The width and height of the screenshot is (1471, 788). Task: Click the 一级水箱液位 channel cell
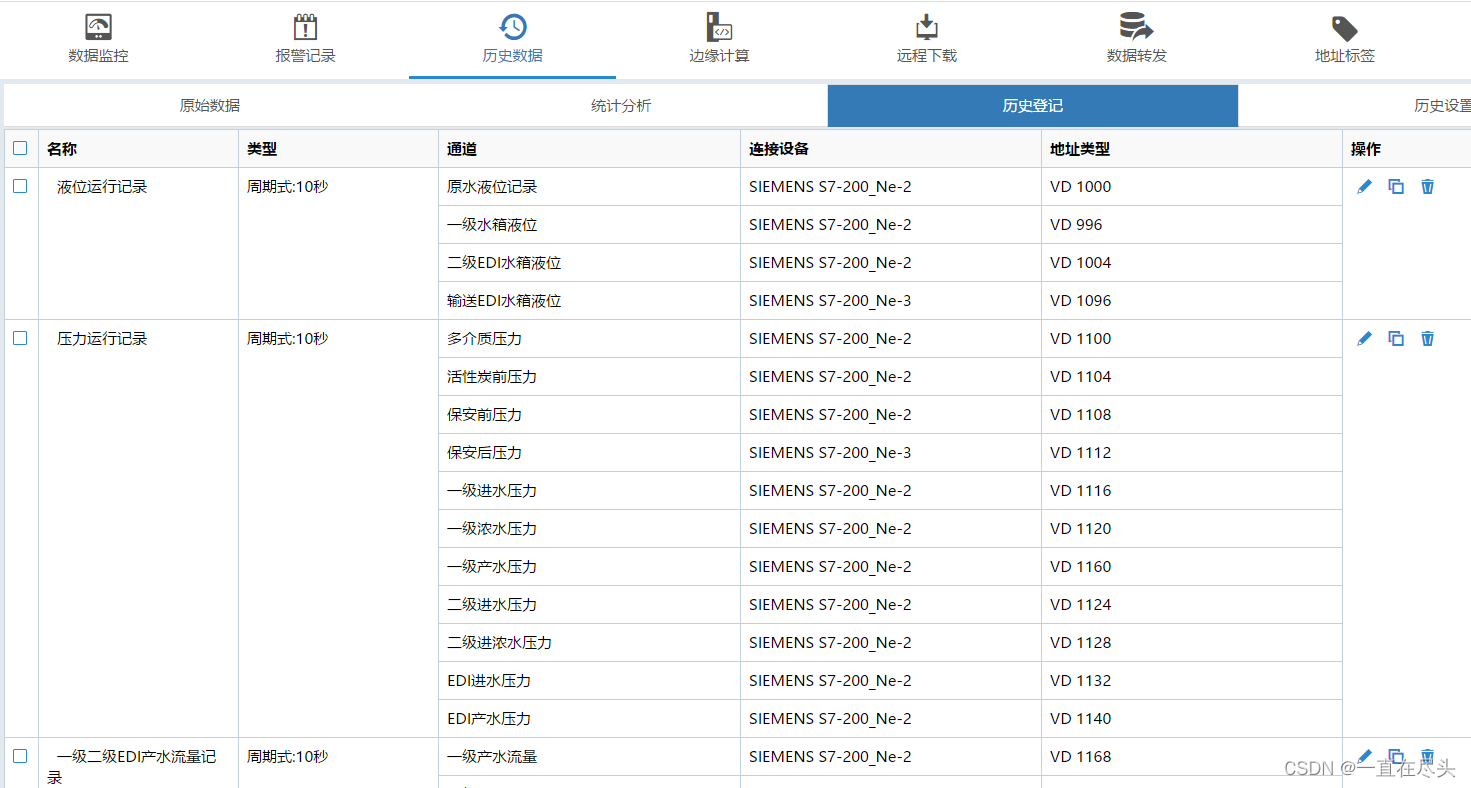point(589,225)
